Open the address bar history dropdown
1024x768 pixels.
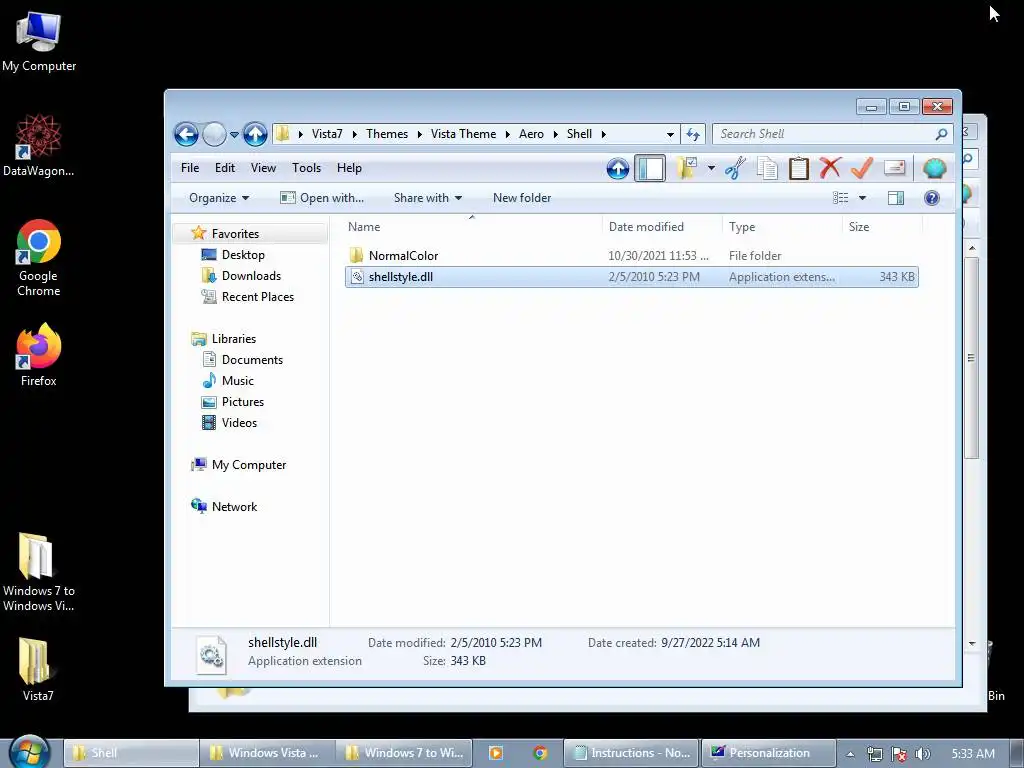point(670,135)
